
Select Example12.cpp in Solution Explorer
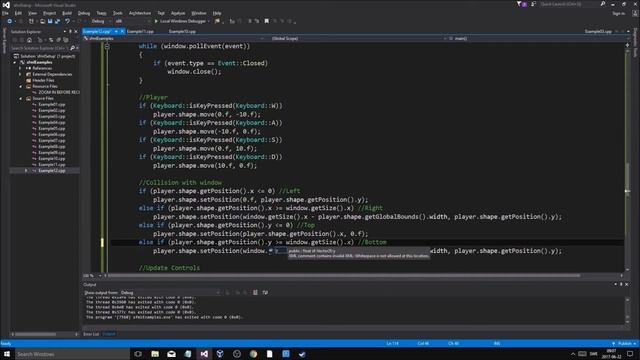pos(52,171)
